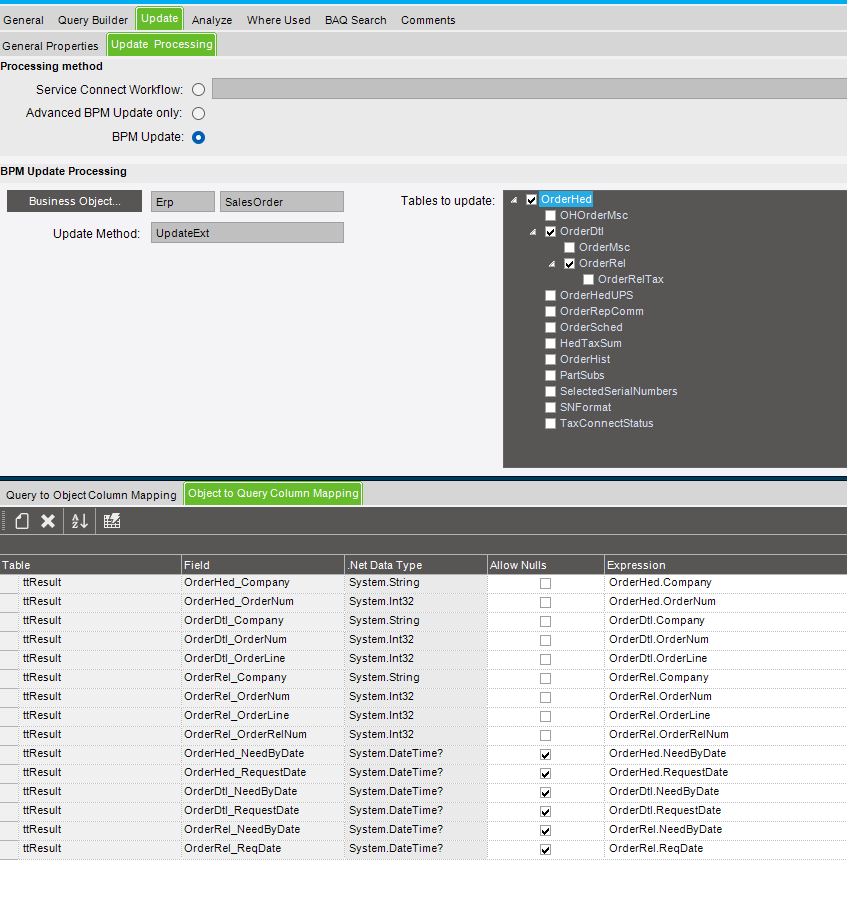Viewport: 847px width, 904px height.
Task: Toggle Allow Nulls for OrderRel_OrderRelNum row
Action: click(545, 736)
